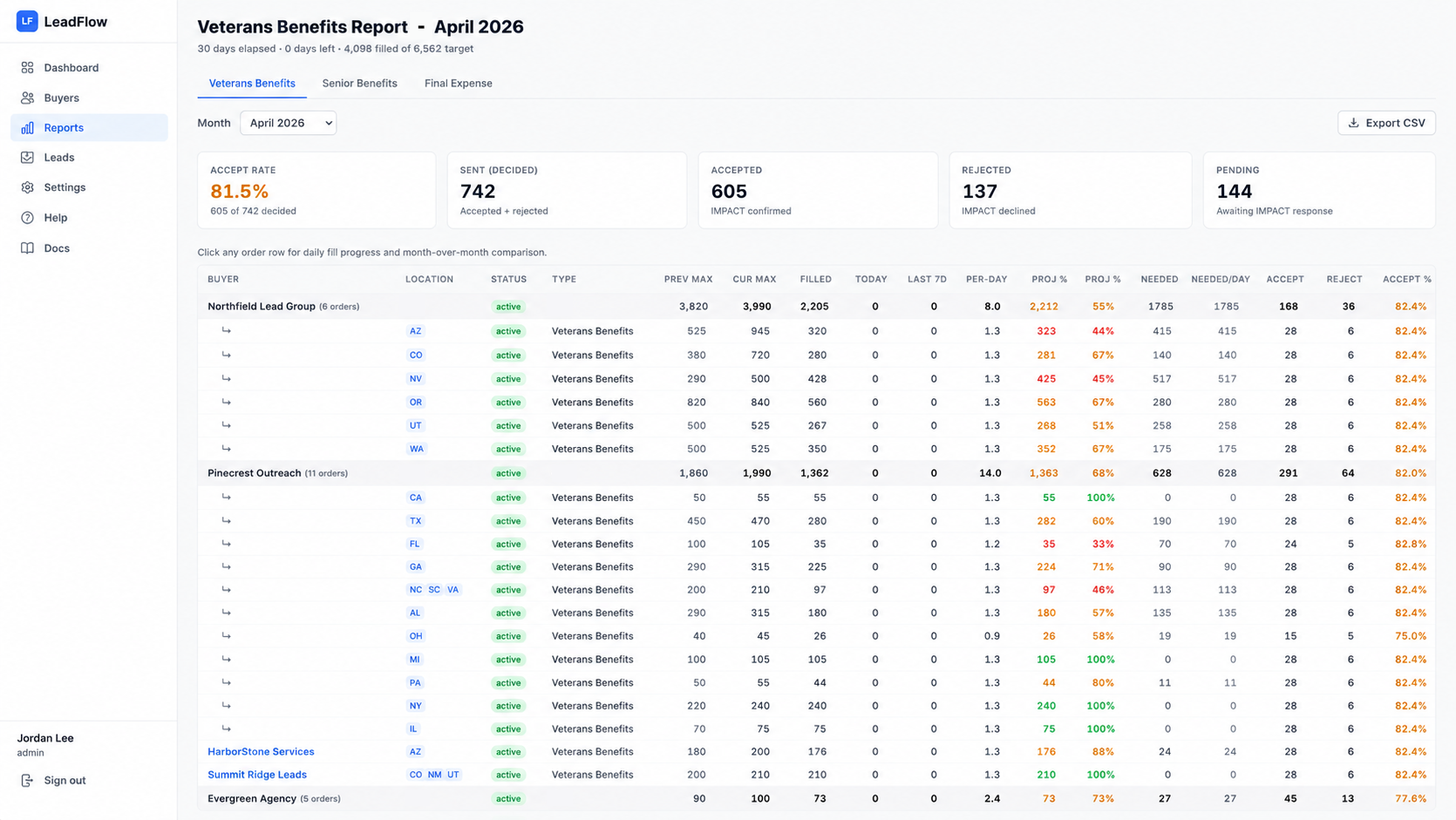Click the OR location tag

pyautogui.click(x=416, y=403)
